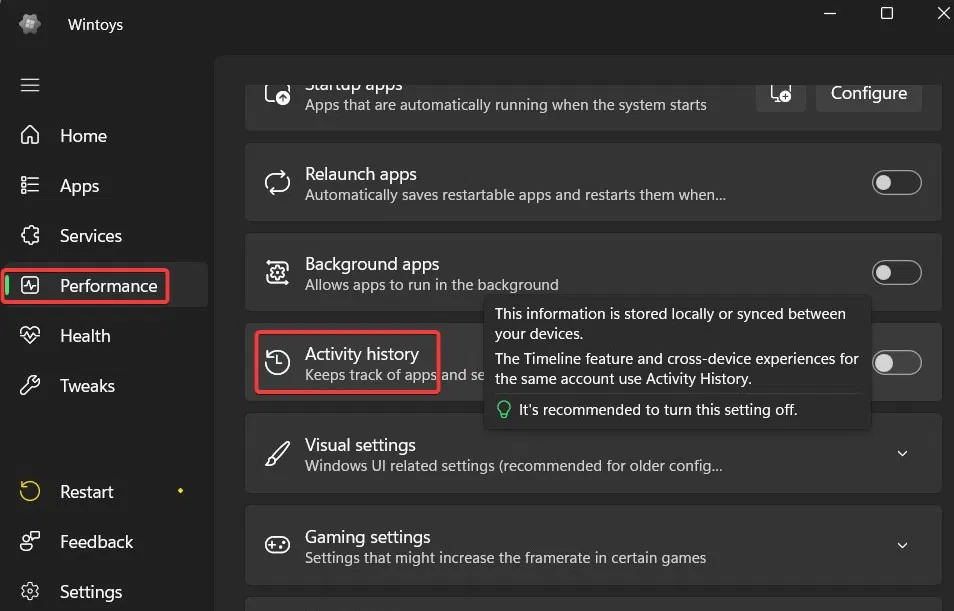The width and height of the screenshot is (954, 611).
Task: Select Tweaks in the sidebar
Action: [x=87, y=386]
